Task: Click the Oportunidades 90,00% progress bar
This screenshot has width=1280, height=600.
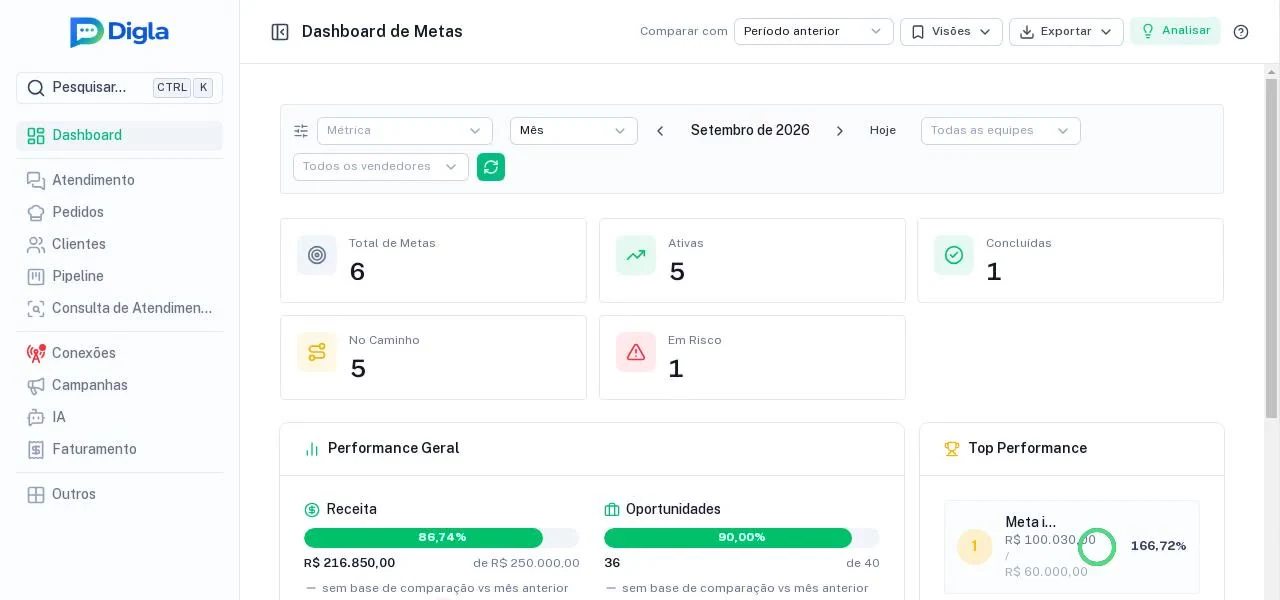Action: click(x=742, y=538)
